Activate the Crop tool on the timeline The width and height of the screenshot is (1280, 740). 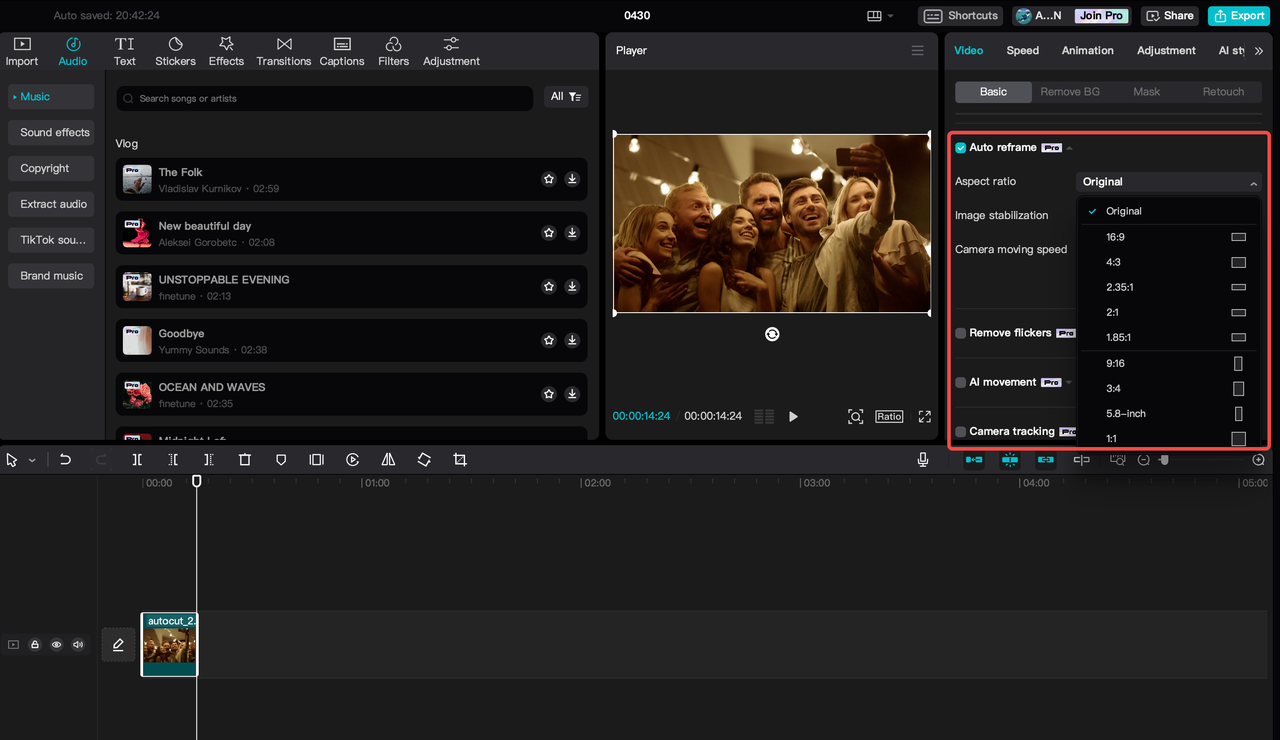tap(460, 459)
